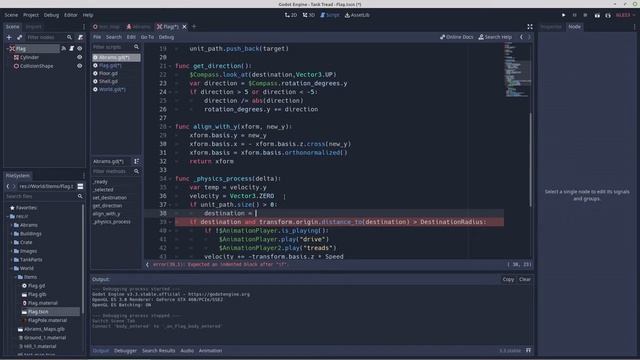Viewport: 640px width, 360px height.
Task: Expand the Abrams folder in FileSystem
Action: click(11, 225)
